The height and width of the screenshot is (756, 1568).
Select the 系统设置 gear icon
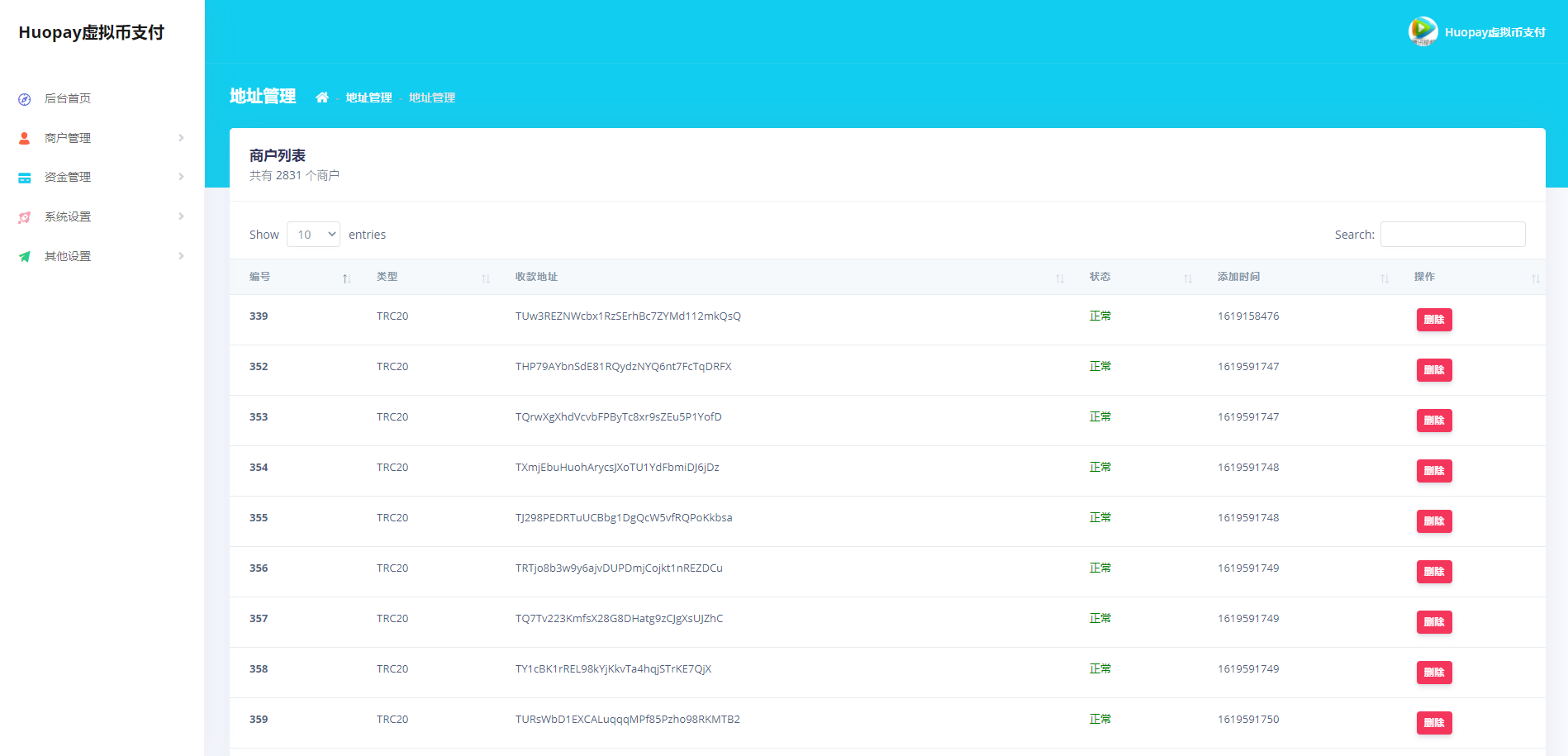[24, 216]
